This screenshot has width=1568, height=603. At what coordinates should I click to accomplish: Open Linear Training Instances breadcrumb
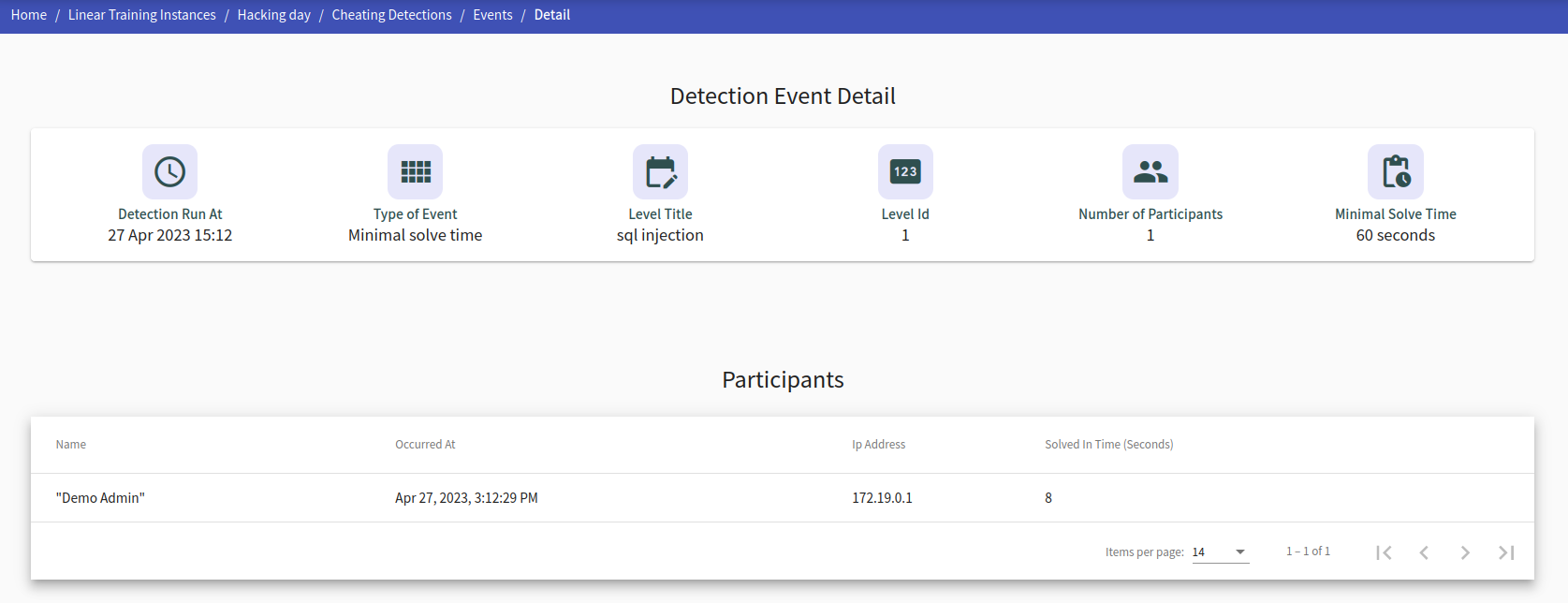click(x=142, y=15)
